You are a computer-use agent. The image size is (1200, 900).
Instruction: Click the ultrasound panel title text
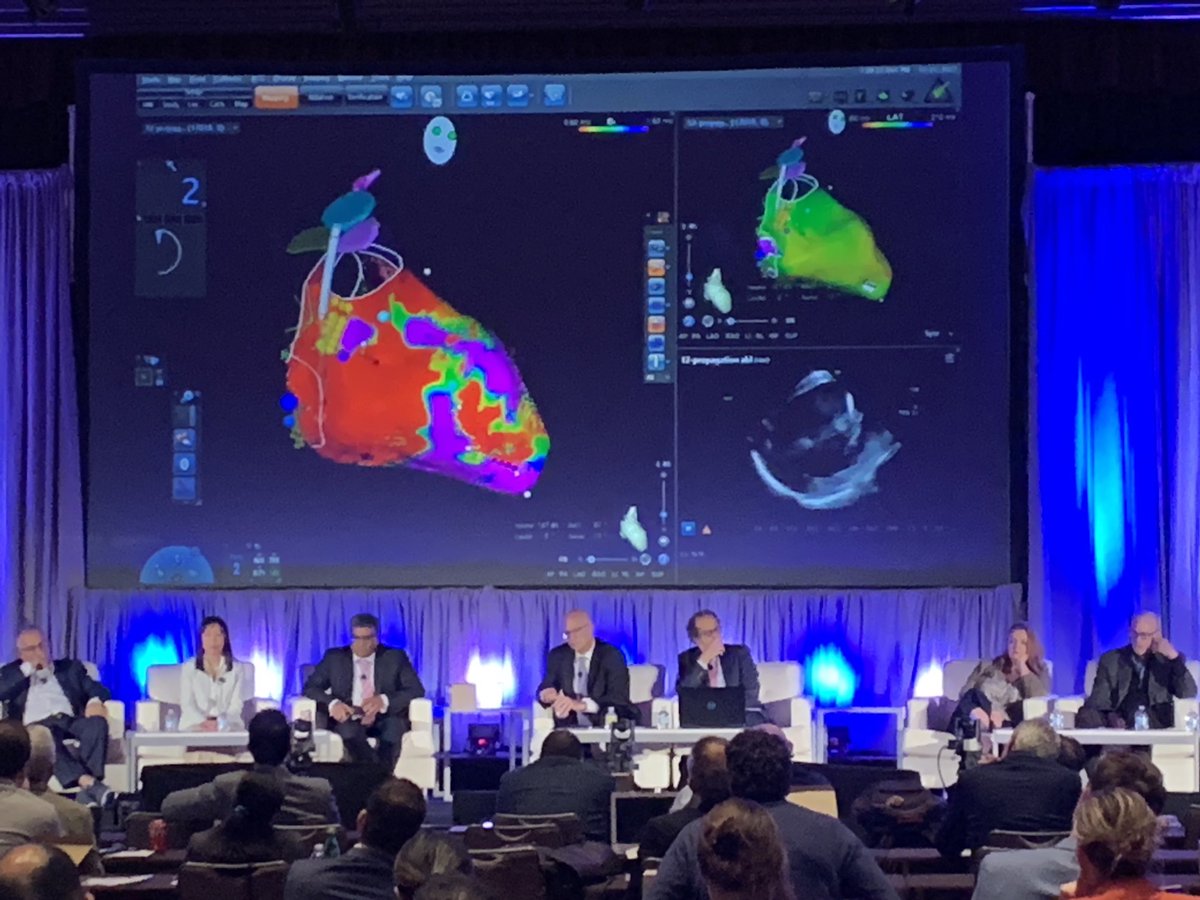pyautogui.click(x=725, y=360)
